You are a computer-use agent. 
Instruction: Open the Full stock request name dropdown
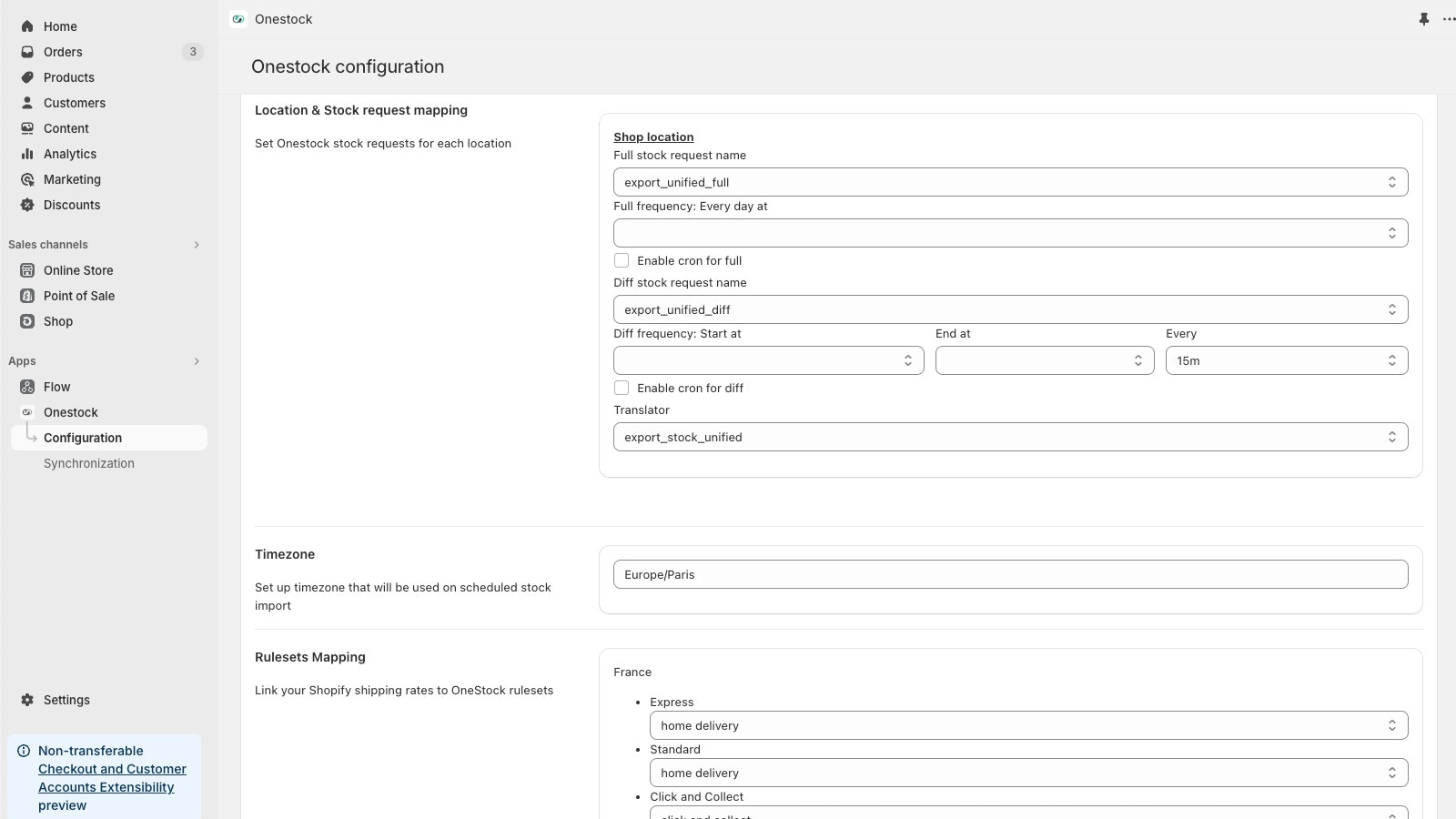[1010, 182]
